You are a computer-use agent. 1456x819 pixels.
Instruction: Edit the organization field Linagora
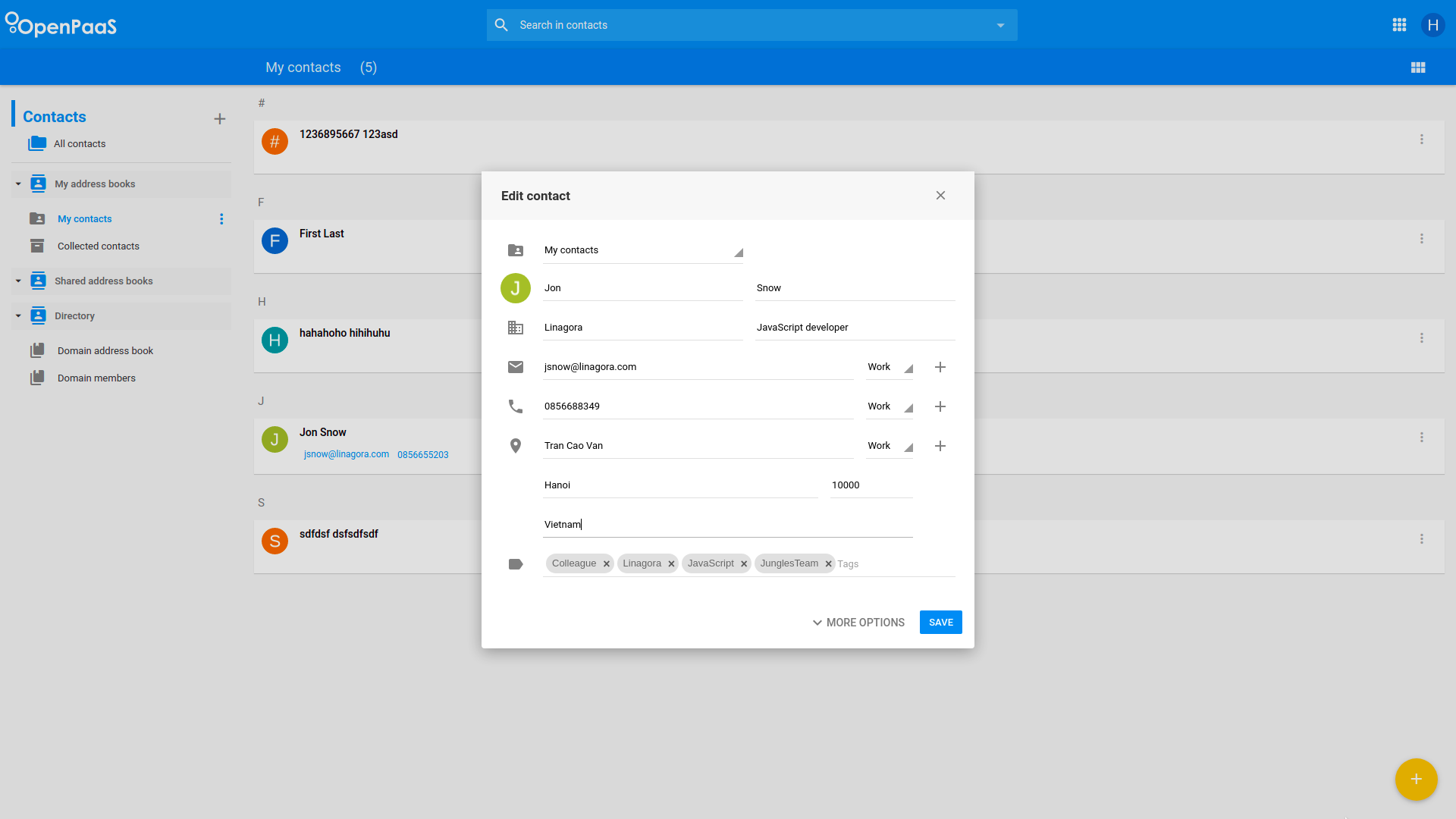coord(643,328)
